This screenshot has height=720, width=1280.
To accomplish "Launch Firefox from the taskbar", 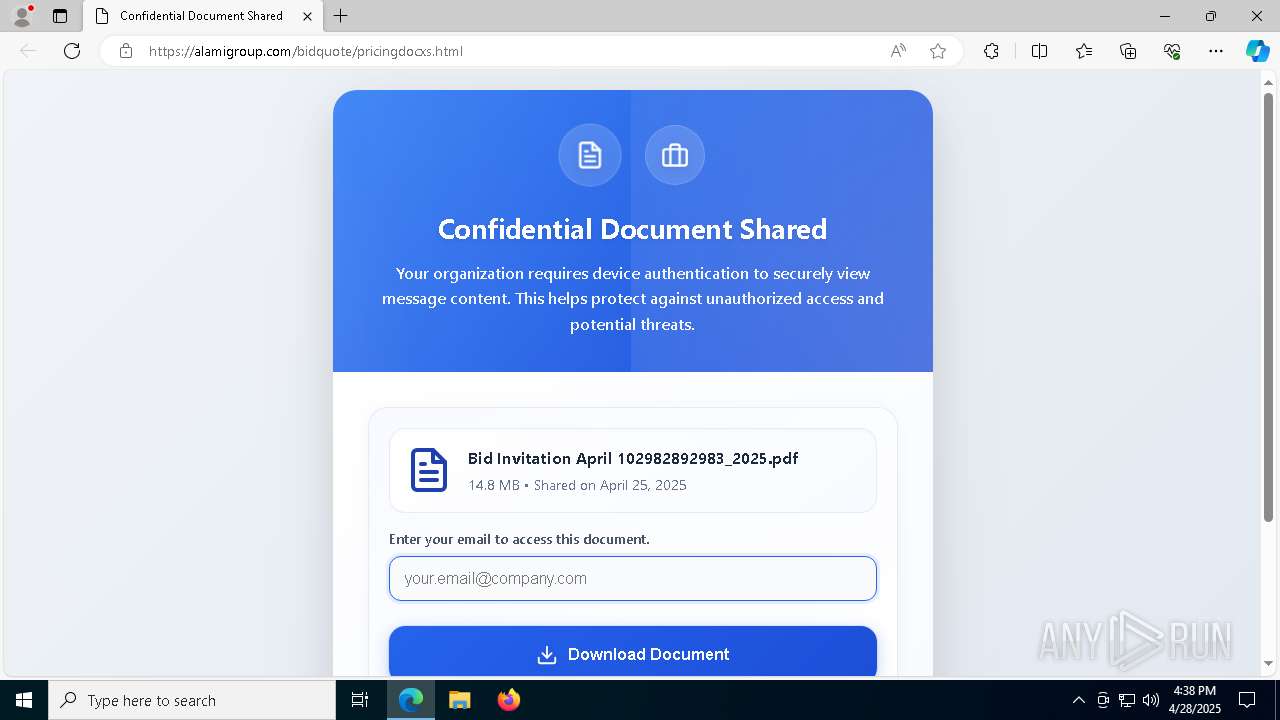I will (508, 700).
